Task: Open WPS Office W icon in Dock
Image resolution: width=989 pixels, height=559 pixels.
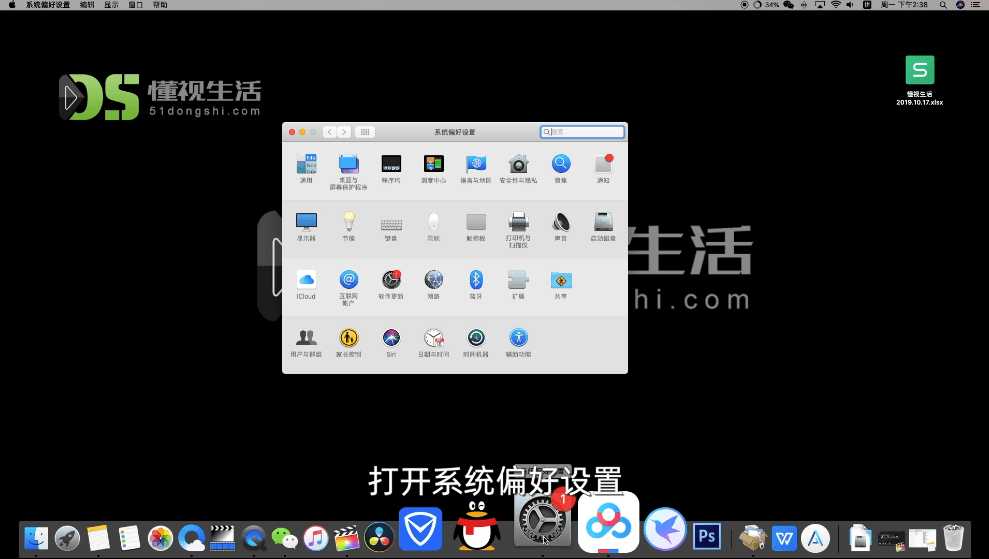Action: point(784,538)
